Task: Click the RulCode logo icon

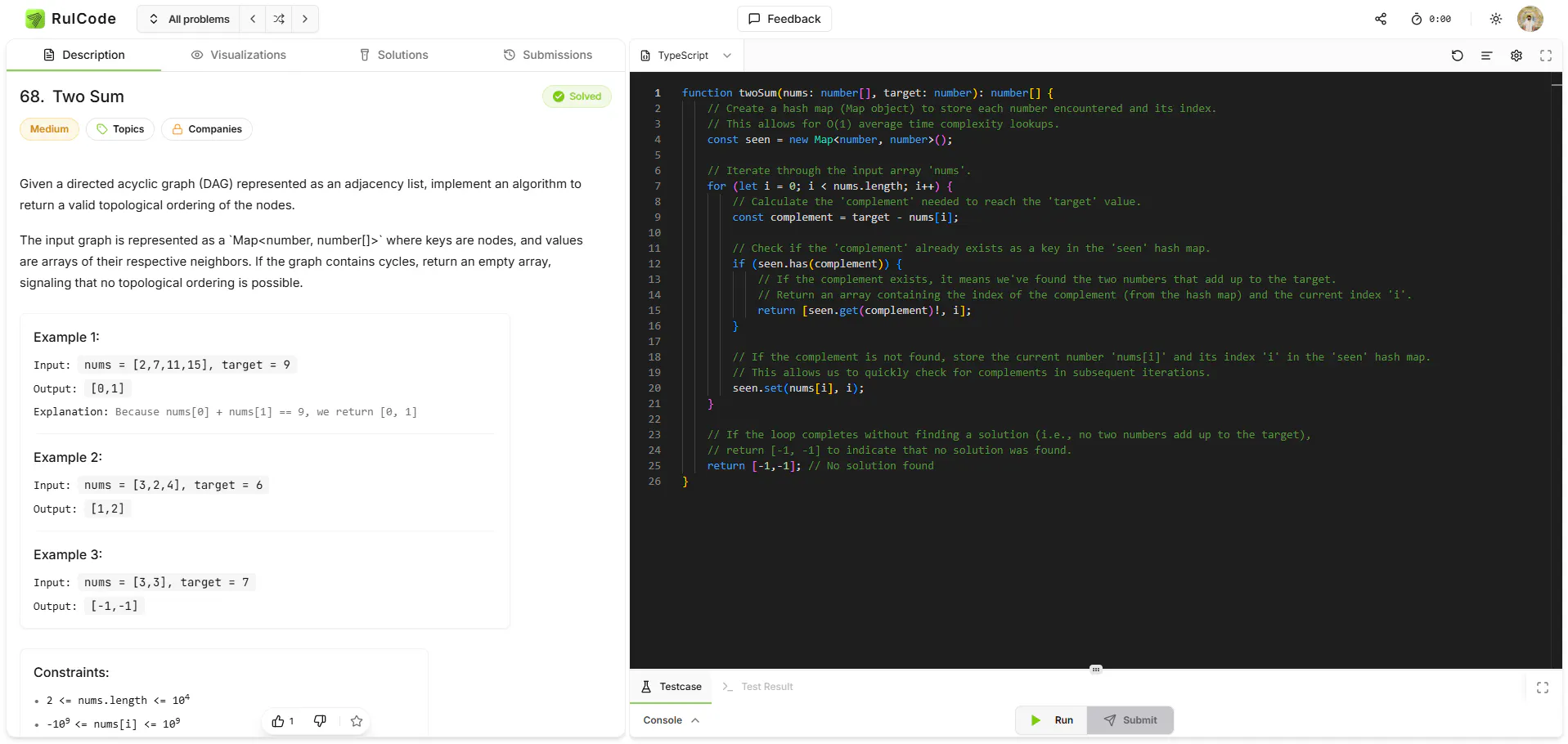Action: coord(34,19)
